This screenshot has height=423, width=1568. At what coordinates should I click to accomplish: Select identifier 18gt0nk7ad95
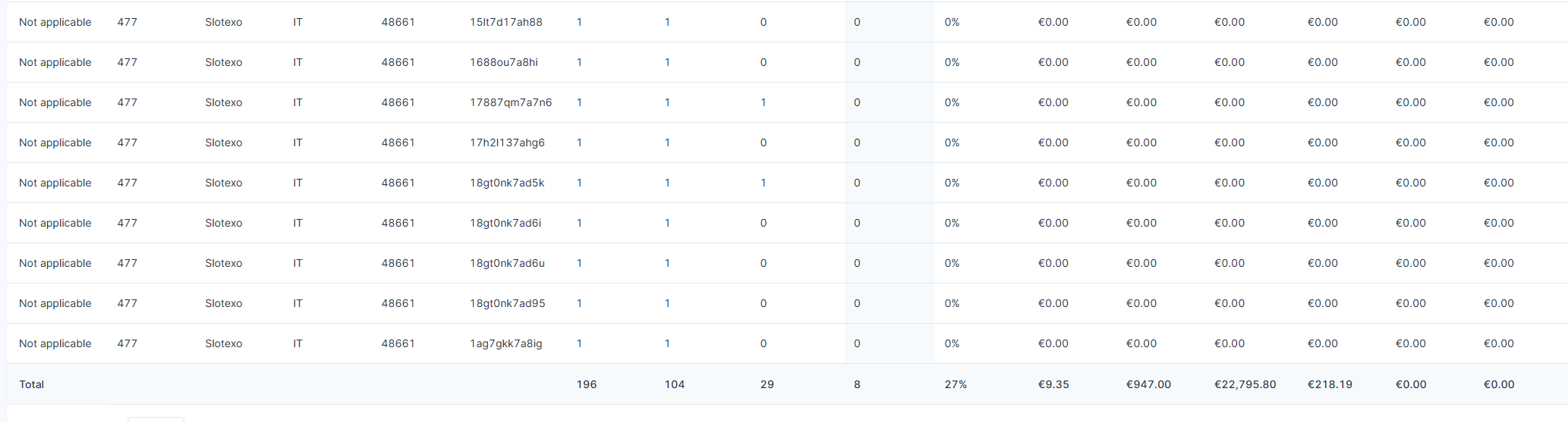[508, 303]
